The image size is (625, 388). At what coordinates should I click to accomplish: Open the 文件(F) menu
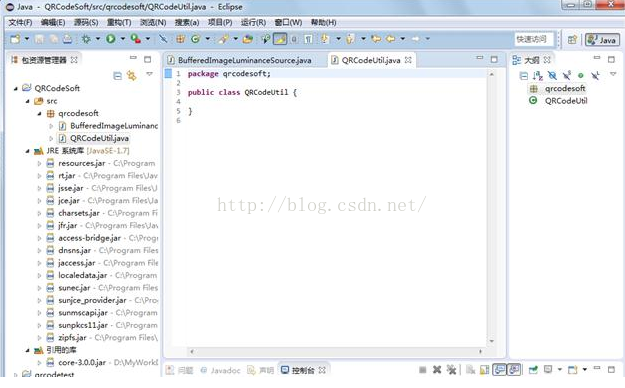20,22
